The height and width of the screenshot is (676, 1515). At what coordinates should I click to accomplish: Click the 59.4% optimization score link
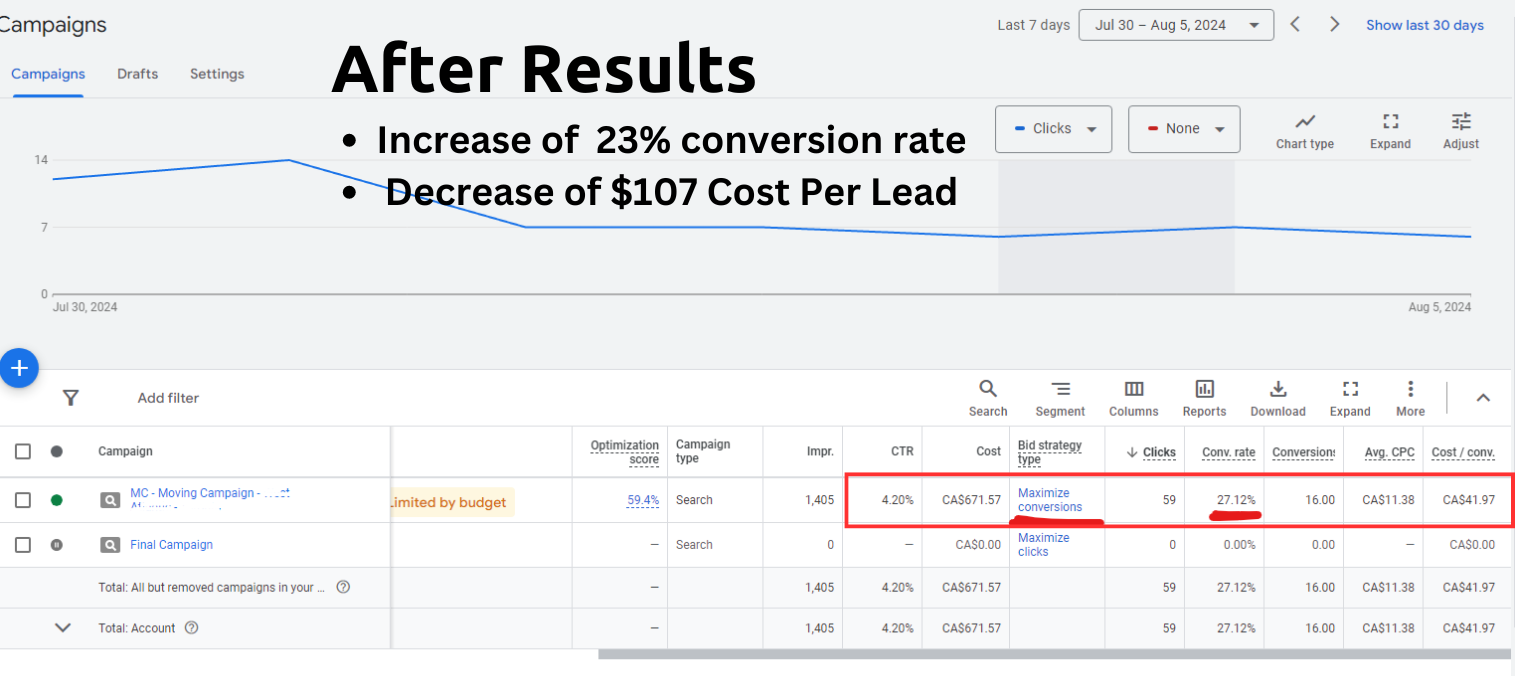point(643,500)
